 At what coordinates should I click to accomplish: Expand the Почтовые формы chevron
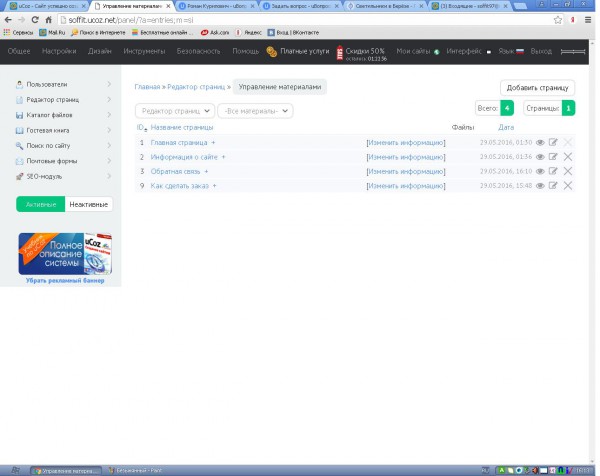109,161
